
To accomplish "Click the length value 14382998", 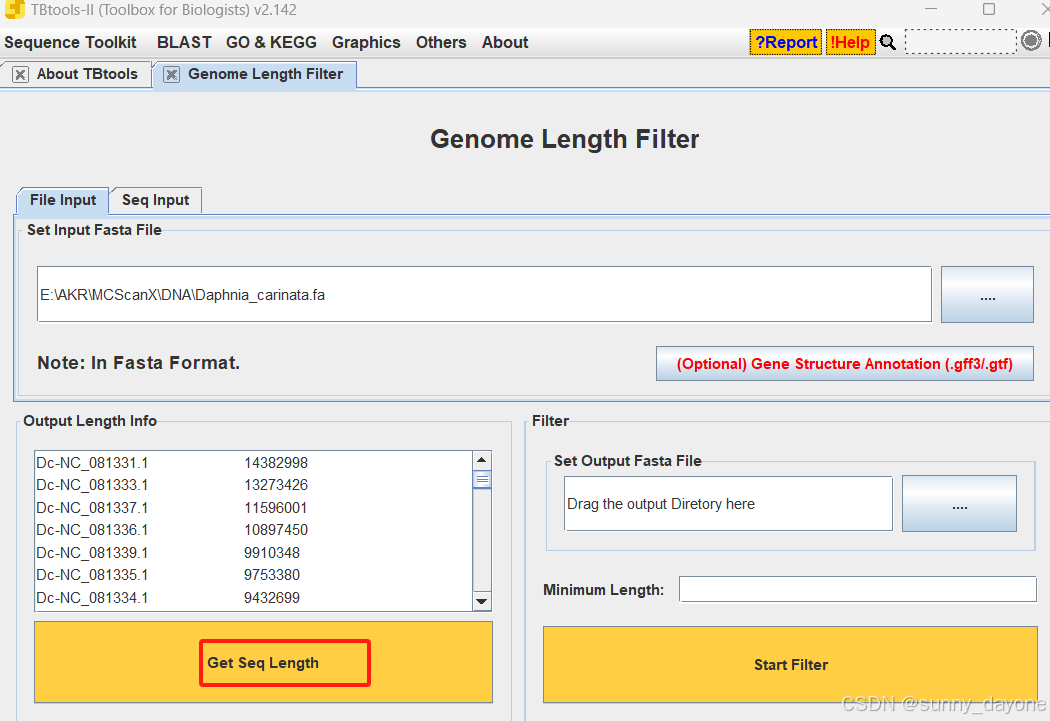I will coord(276,463).
